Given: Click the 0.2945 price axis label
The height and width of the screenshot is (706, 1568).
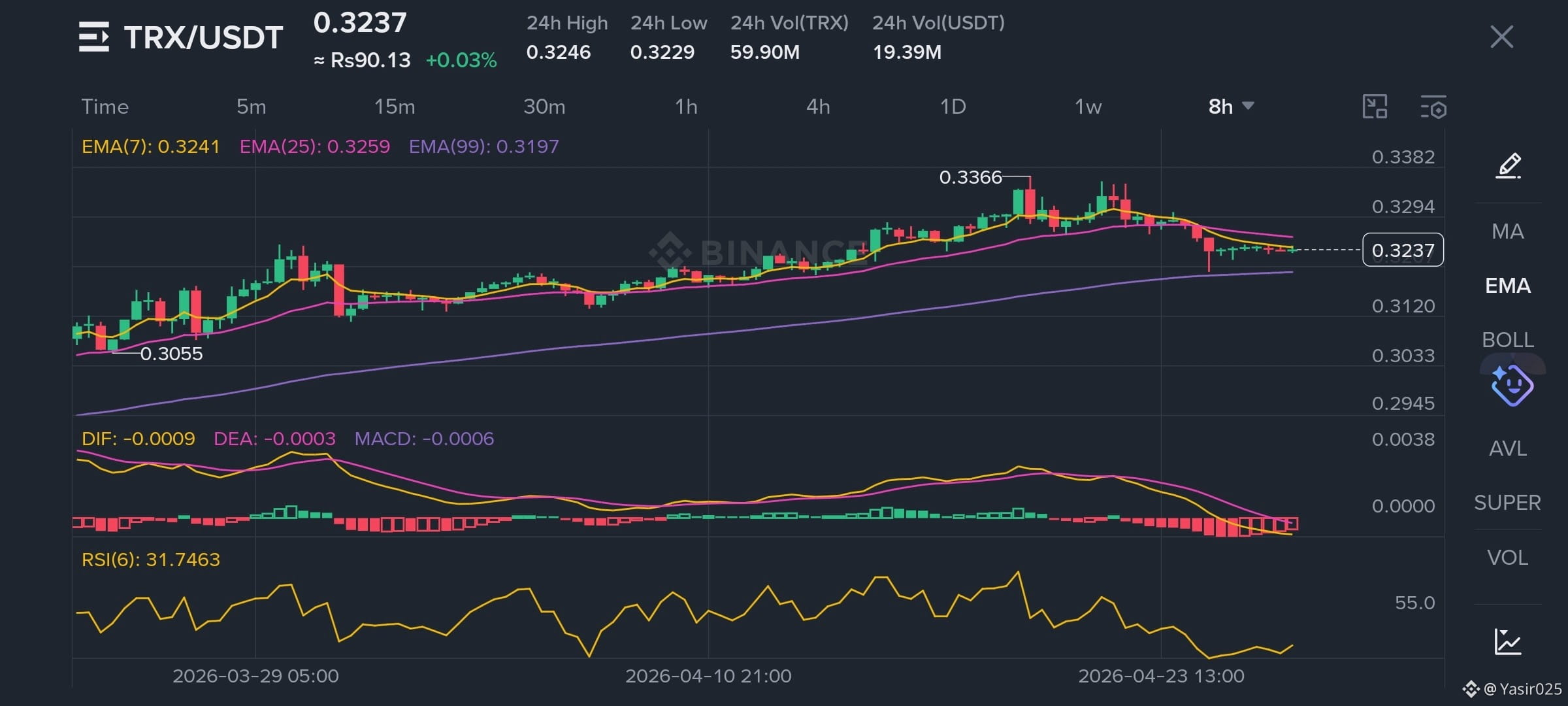Looking at the screenshot, I should click(1403, 403).
